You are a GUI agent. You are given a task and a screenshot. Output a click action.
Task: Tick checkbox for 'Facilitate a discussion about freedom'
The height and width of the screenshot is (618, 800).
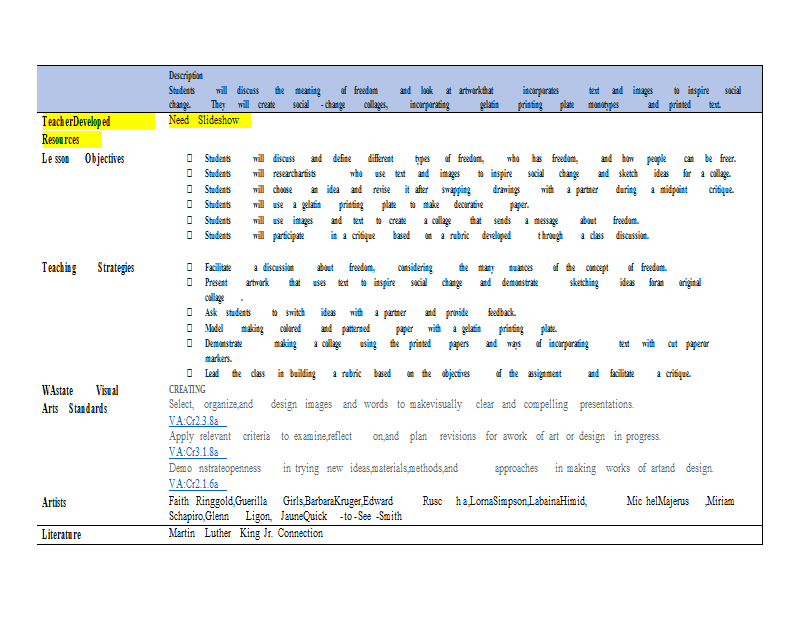pos(189,267)
